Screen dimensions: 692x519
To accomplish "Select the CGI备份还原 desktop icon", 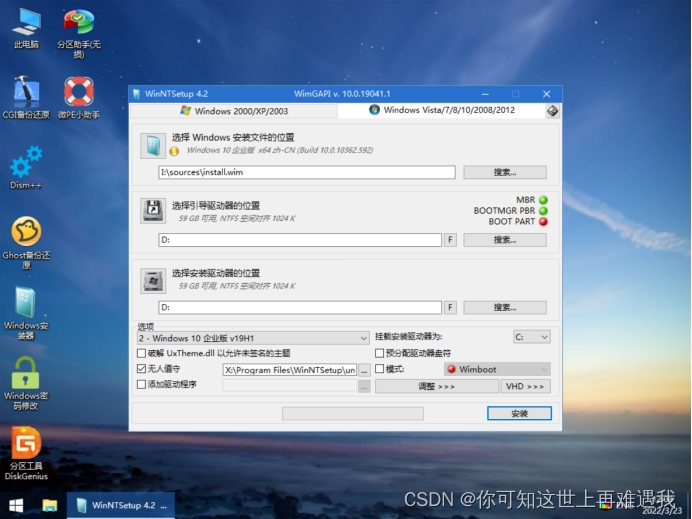I will pyautogui.click(x=26, y=97).
